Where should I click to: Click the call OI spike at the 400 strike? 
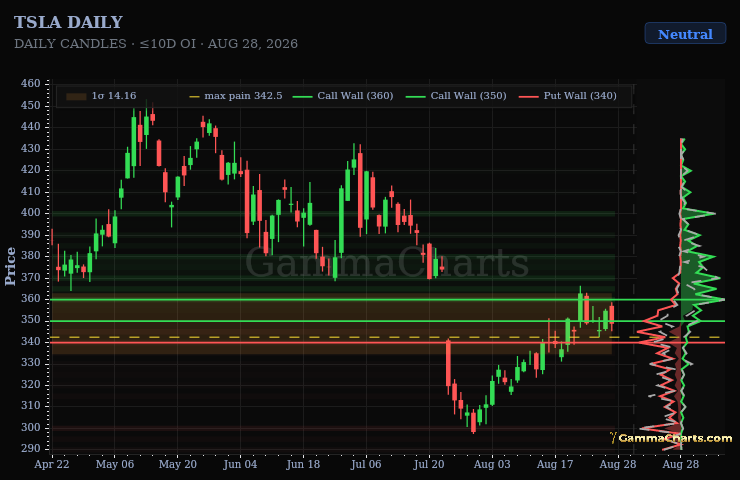698,213
